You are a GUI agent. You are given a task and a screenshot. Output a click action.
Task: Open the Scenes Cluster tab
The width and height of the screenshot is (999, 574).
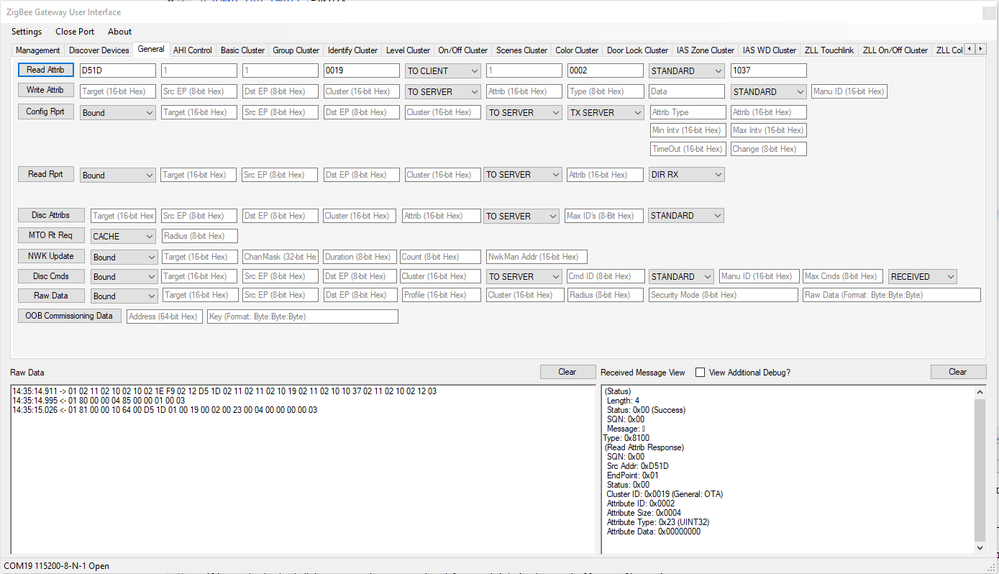click(x=521, y=50)
